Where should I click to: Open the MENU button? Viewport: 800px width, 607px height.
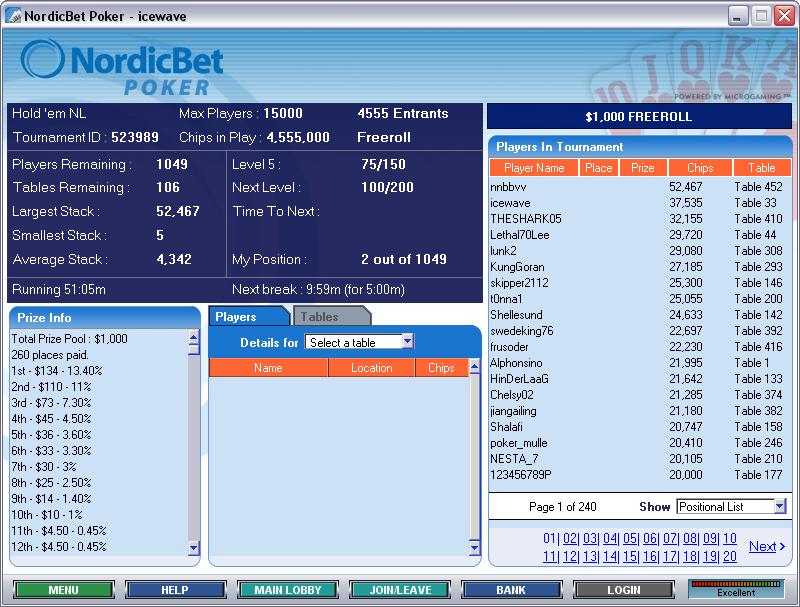63,590
